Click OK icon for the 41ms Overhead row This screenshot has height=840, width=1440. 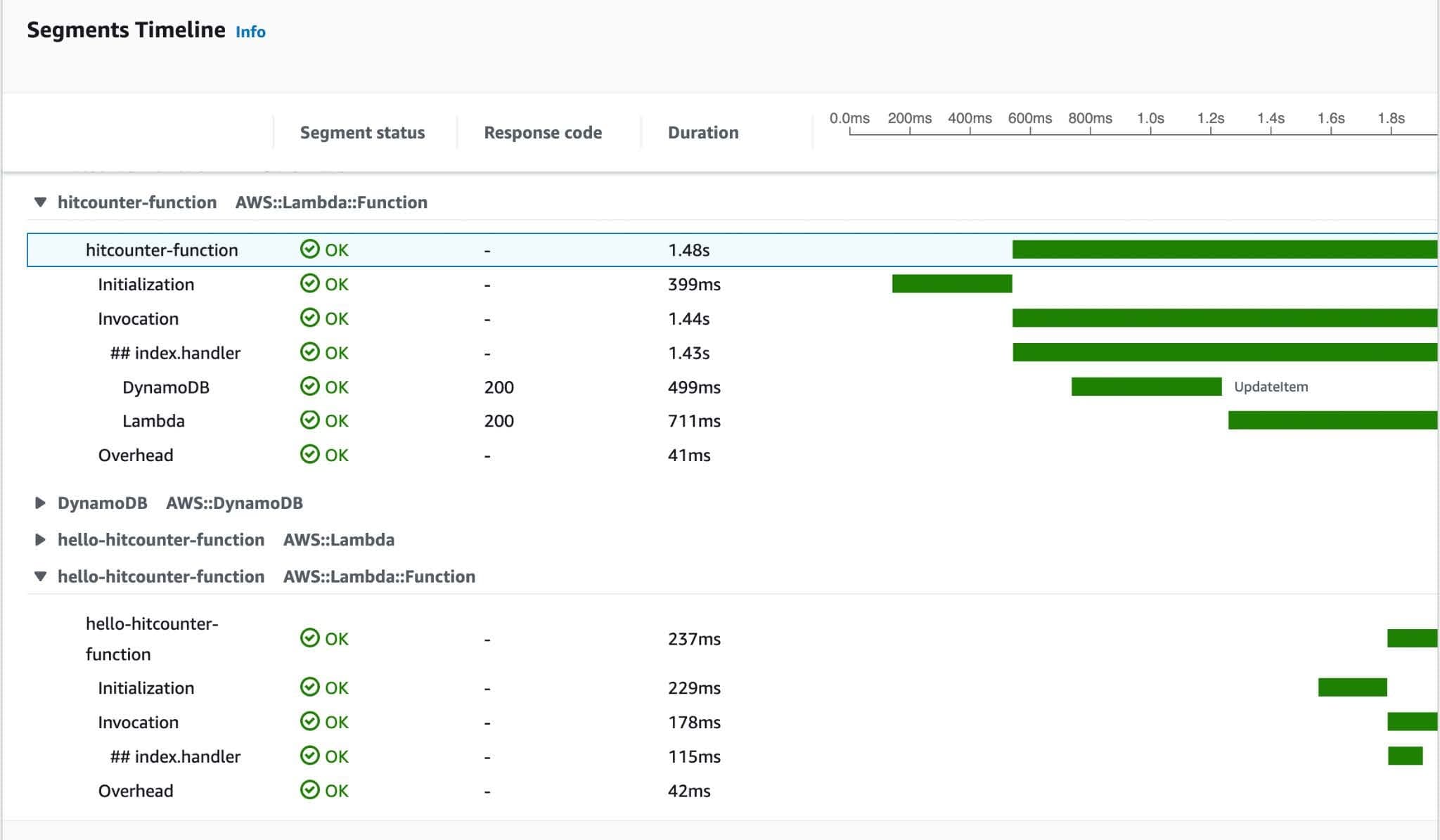(309, 455)
